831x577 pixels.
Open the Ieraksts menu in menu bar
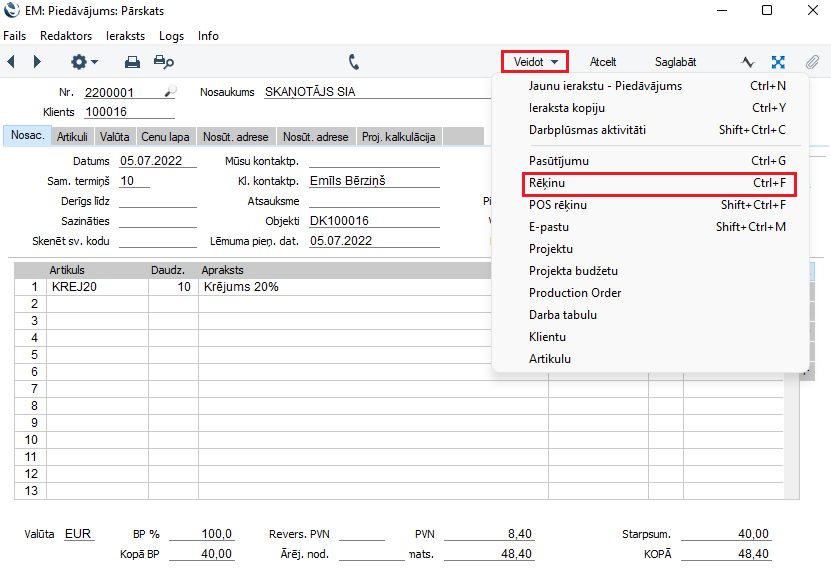[x=126, y=35]
